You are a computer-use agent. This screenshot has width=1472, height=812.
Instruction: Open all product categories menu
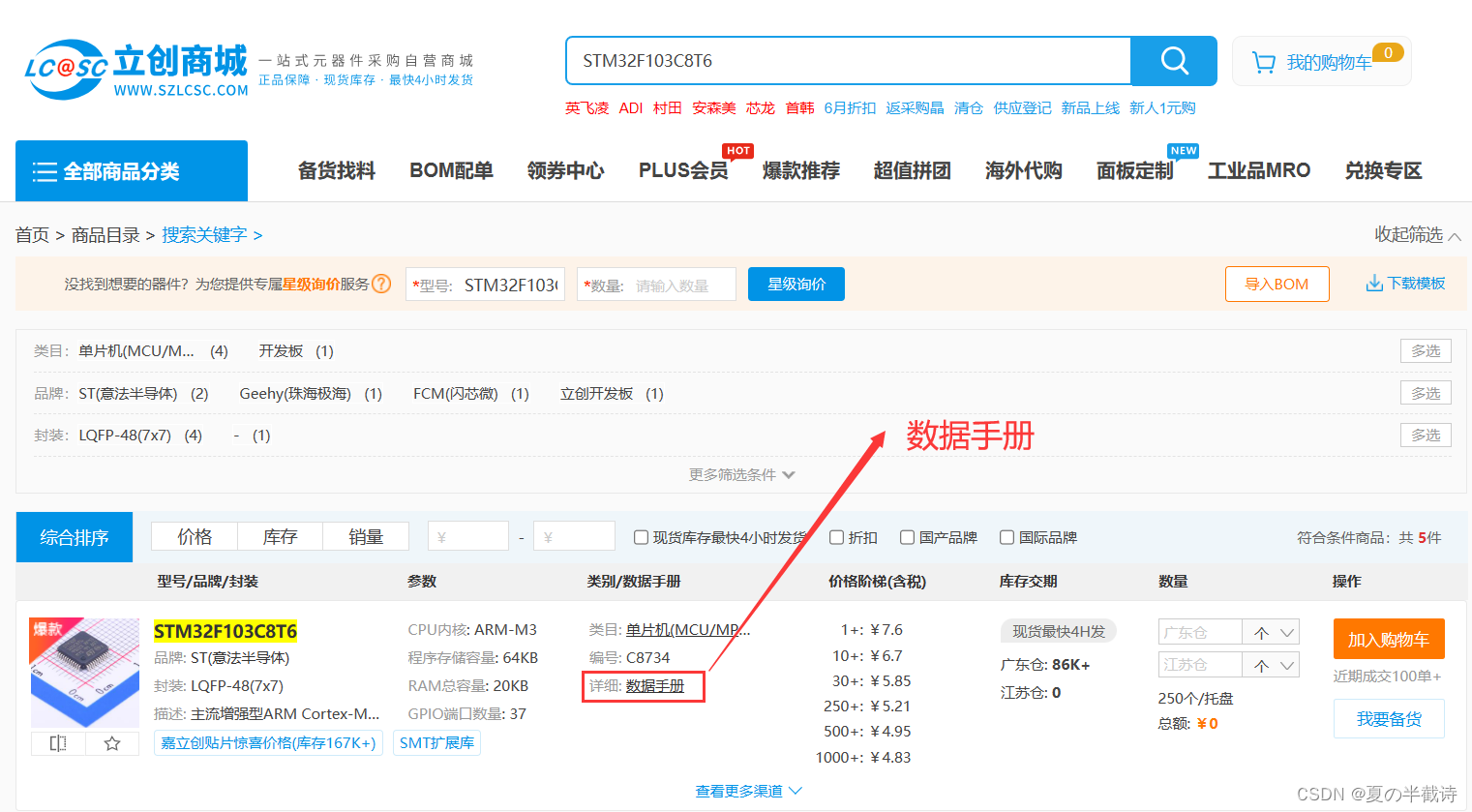(x=132, y=171)
